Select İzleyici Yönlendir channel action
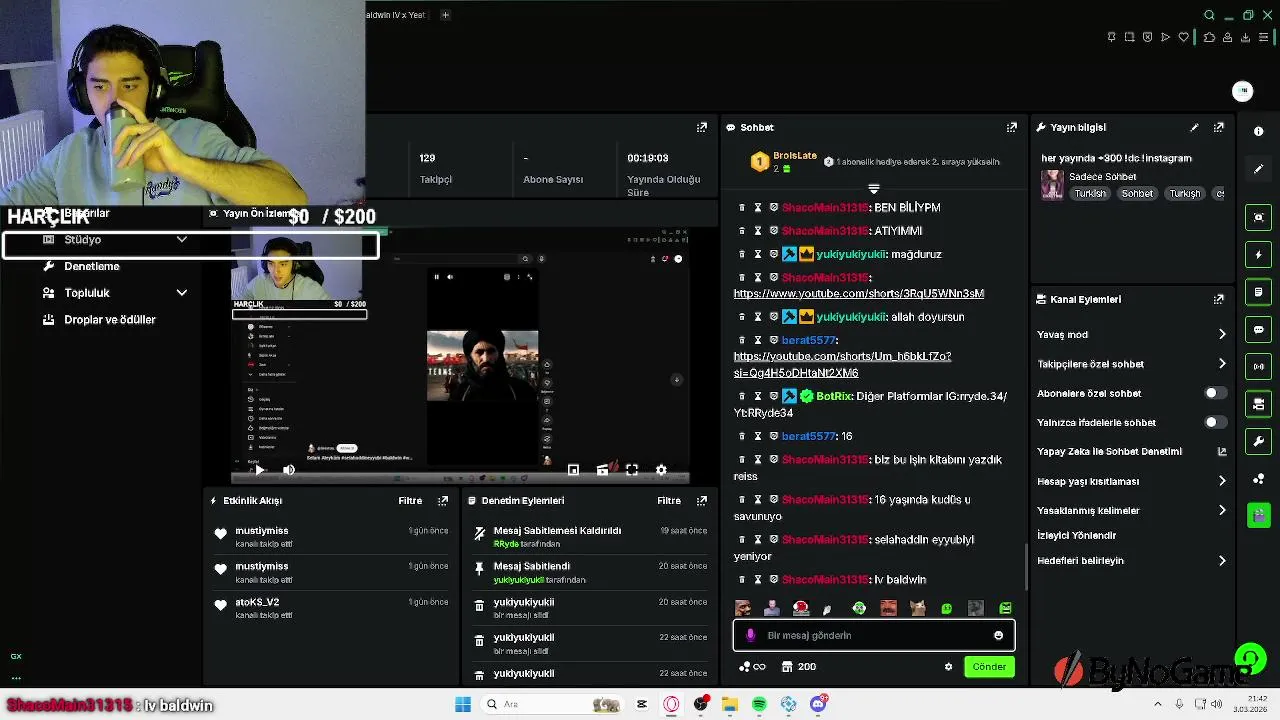The width and height of the screenshot is (1280, 720). point(1076,535)
